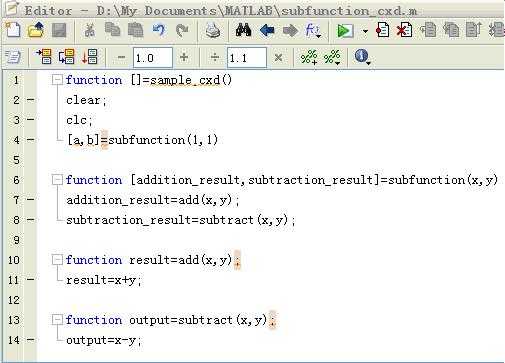505x363 pixels.
Task: Toggle breakpoint dash on line 14
Action: [x=31, y=339]
